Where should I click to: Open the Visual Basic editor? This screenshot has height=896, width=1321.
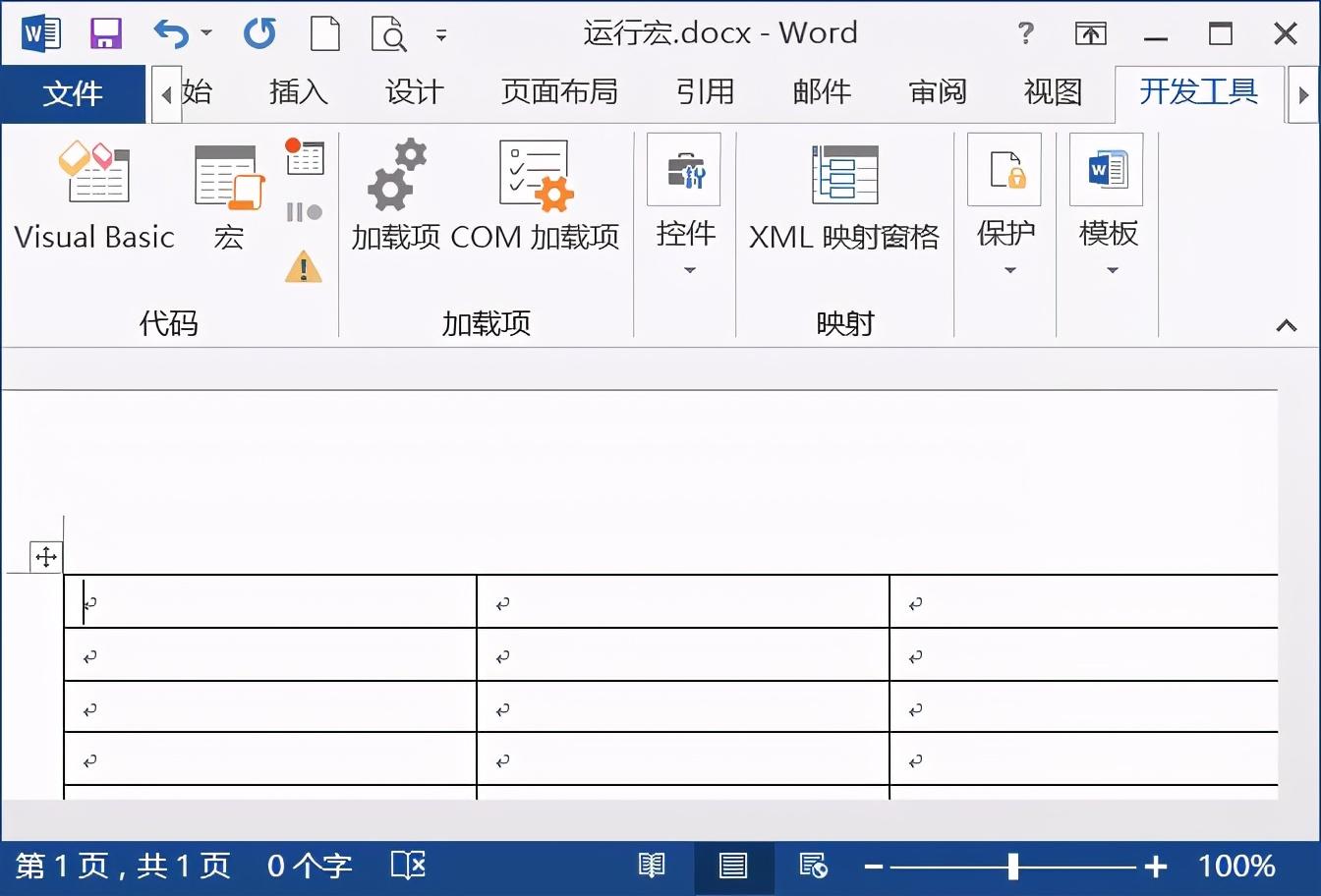point(94,196)
